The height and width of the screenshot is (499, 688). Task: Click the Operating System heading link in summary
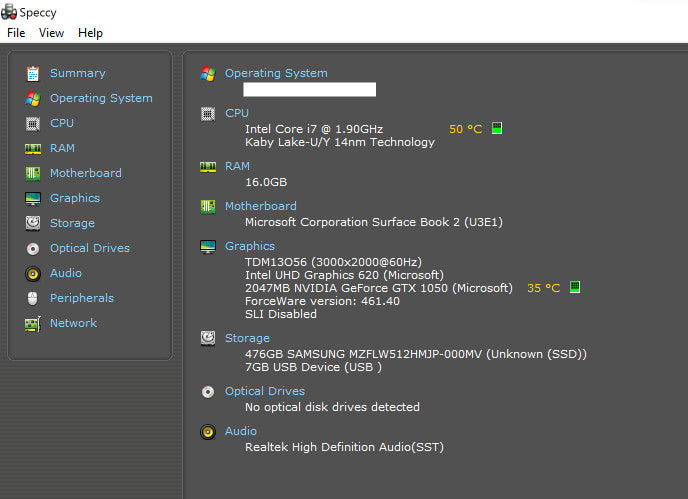click(x=276, y=73)
